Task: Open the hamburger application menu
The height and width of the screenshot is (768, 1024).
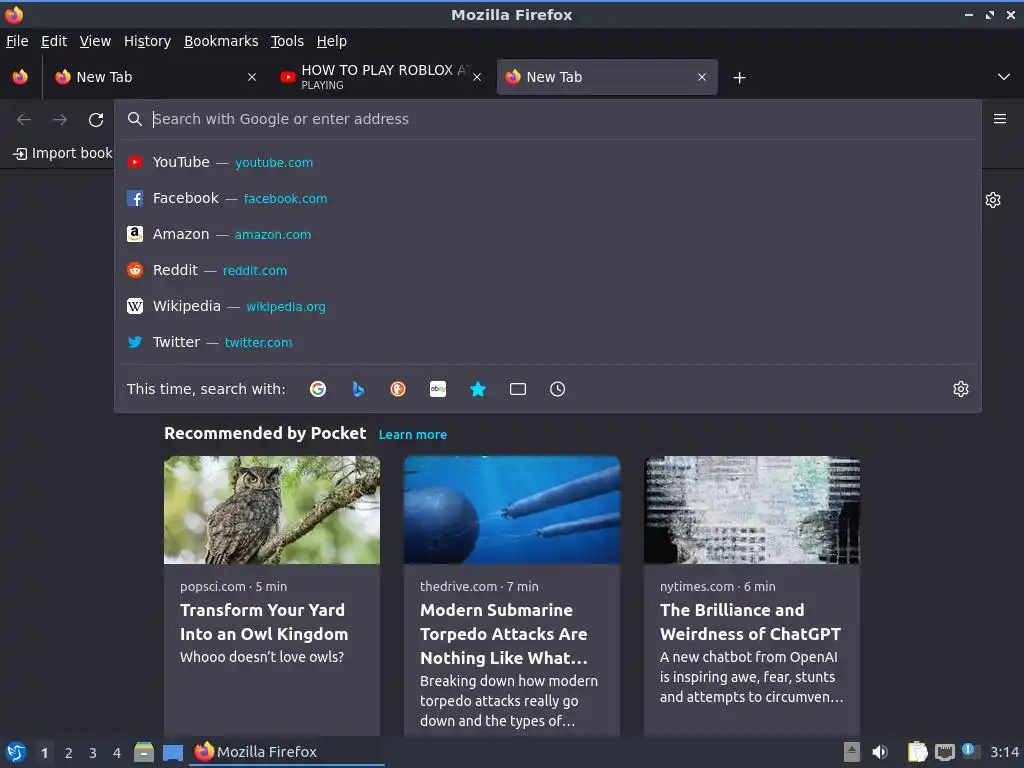Action: (x=1000, y=119)
